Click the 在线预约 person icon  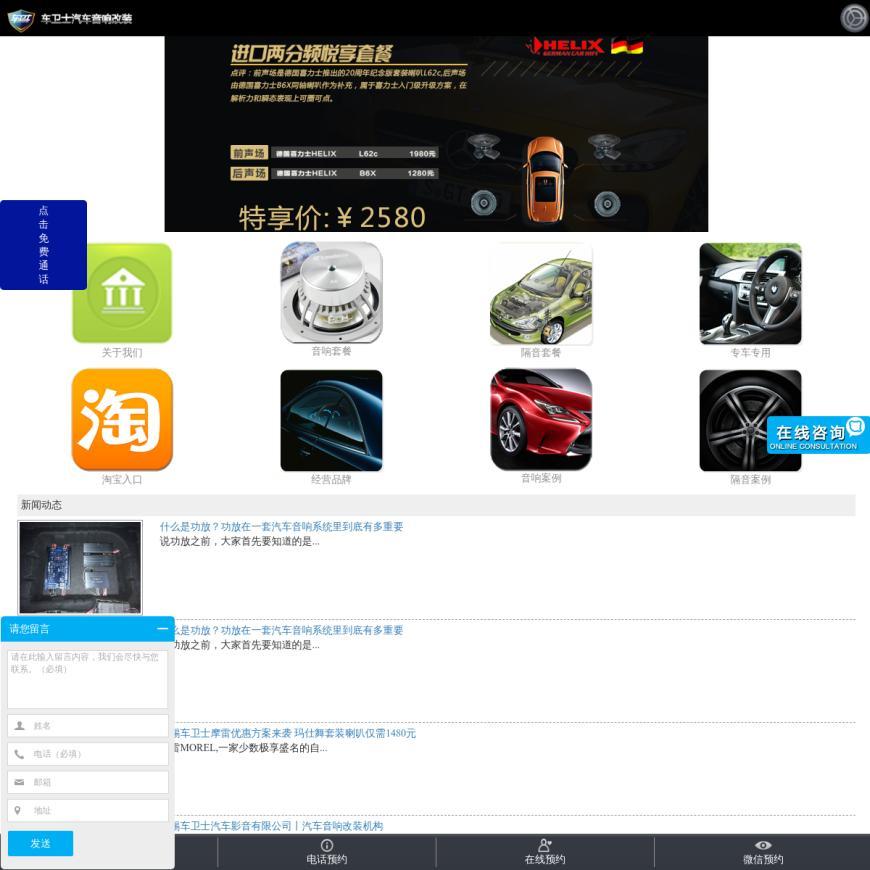tap(545, 845)
